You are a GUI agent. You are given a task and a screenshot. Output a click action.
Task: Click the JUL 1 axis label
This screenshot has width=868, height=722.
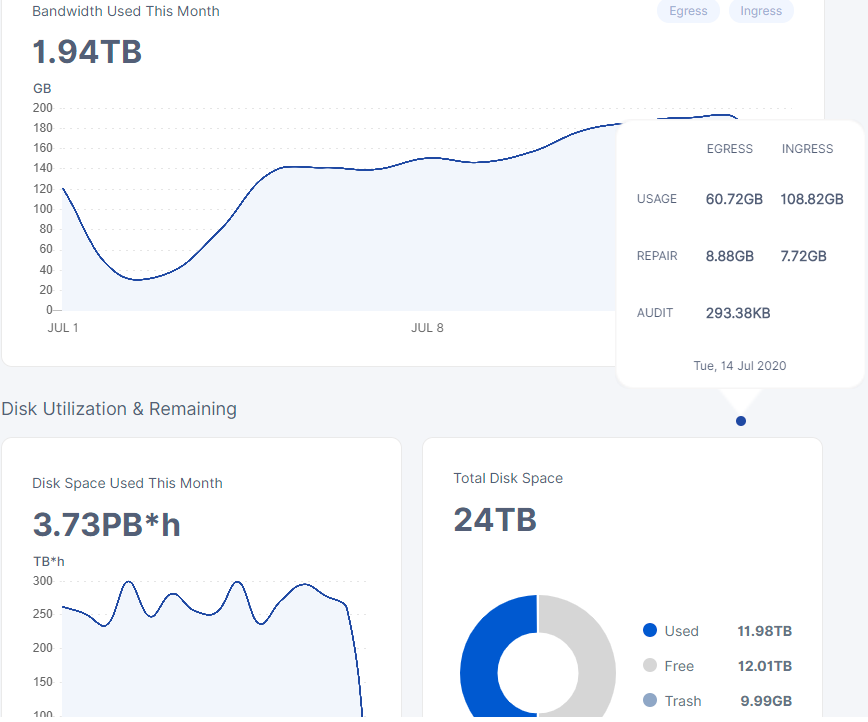click(x=63, y=328)
